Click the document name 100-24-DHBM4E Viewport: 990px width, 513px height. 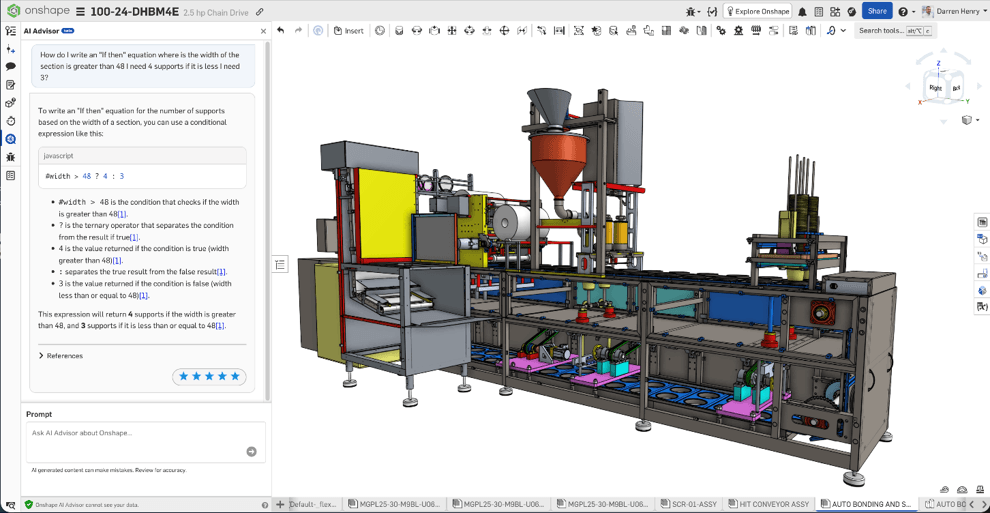[134, 11]
